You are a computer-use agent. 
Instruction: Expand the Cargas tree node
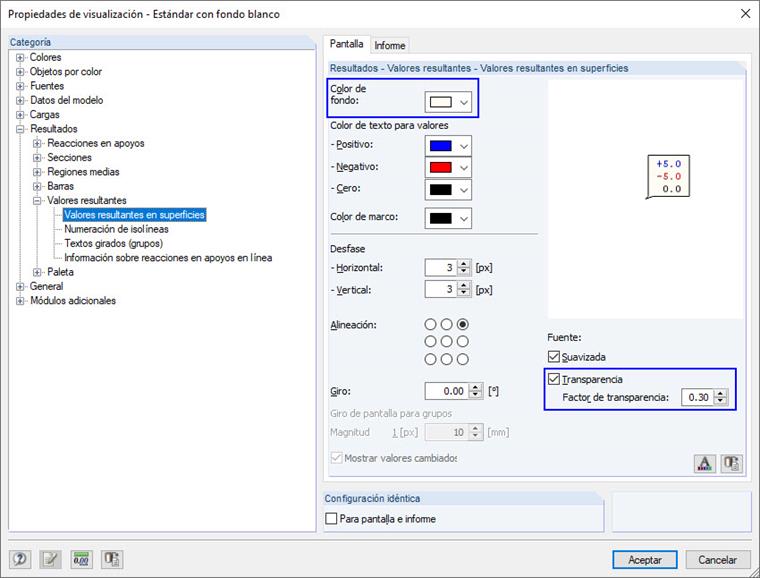(20, 115)
